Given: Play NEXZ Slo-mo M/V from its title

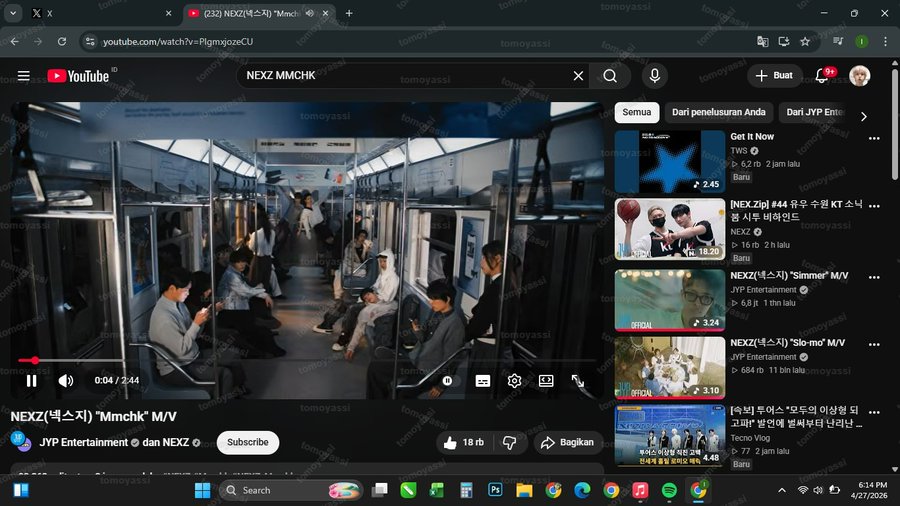Looking at the screenshot, I should click(788, 342).
